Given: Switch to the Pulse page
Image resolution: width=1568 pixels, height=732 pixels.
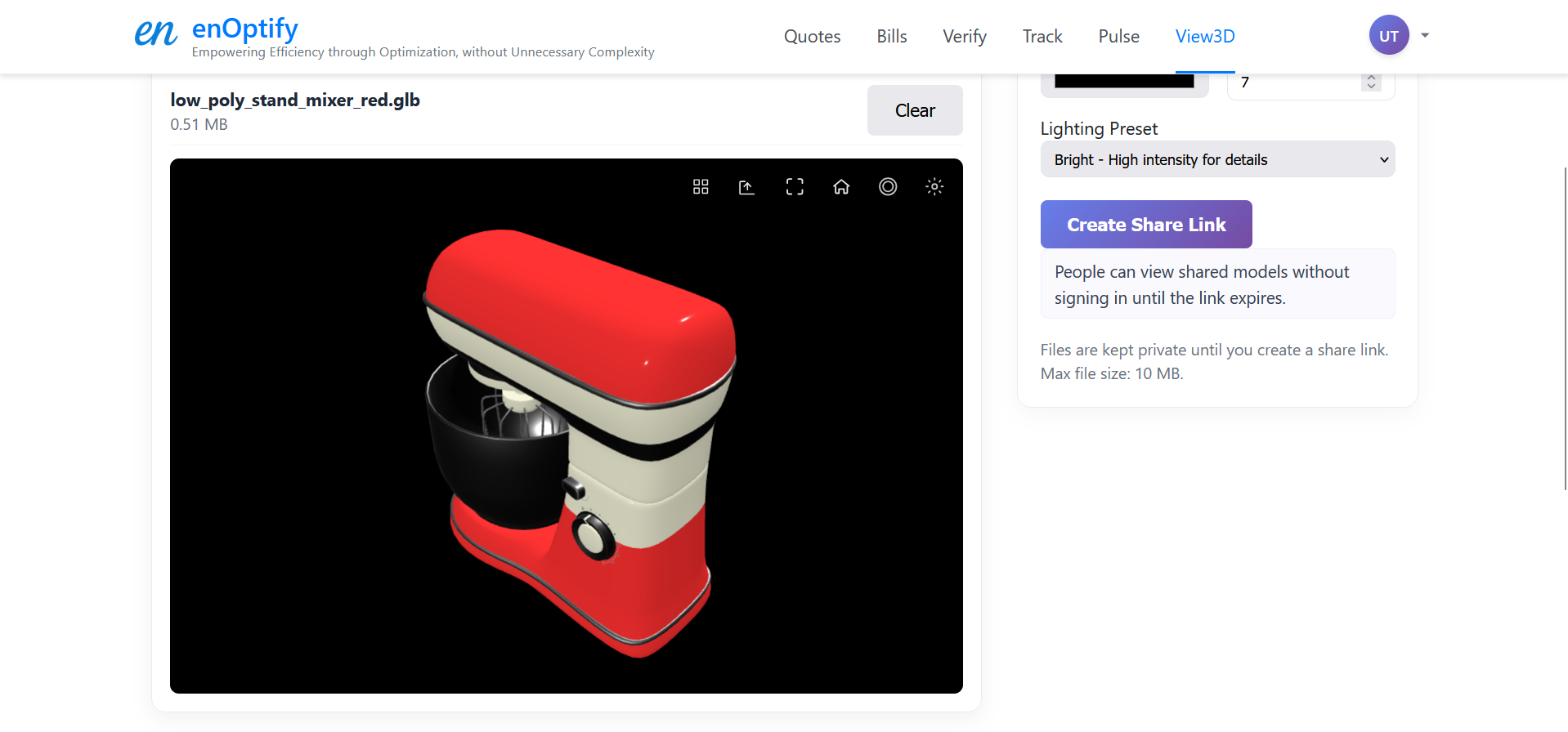Looking at the screenshot, I should tap(1118, 36).
